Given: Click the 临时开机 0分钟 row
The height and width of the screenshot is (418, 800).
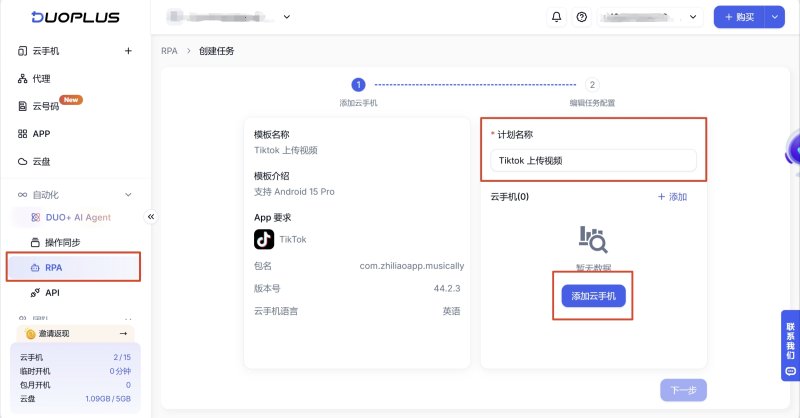Looking at the screenshot, I should 75,371.
